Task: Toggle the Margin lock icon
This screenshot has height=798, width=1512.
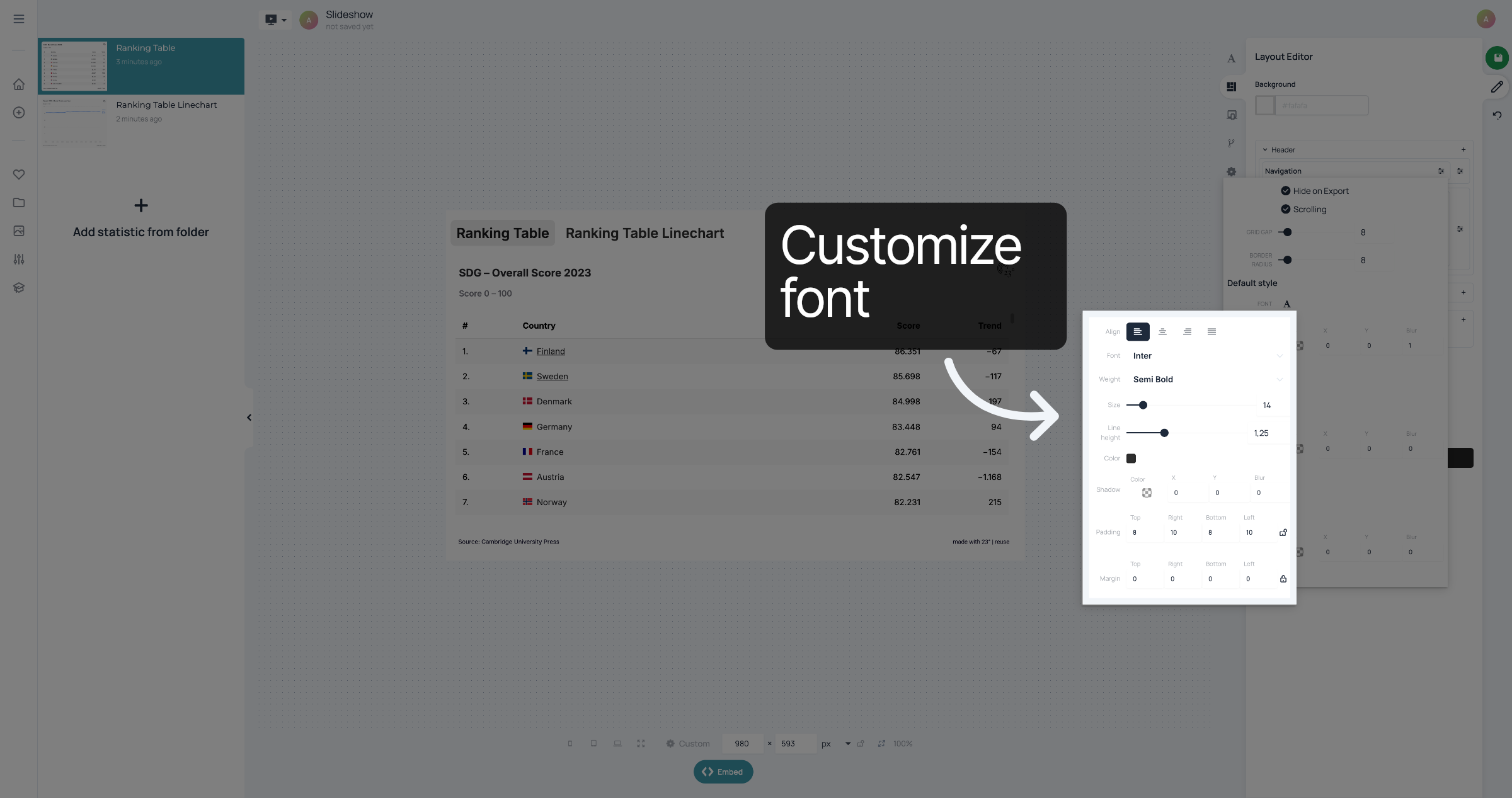Action: point(1283,579)
